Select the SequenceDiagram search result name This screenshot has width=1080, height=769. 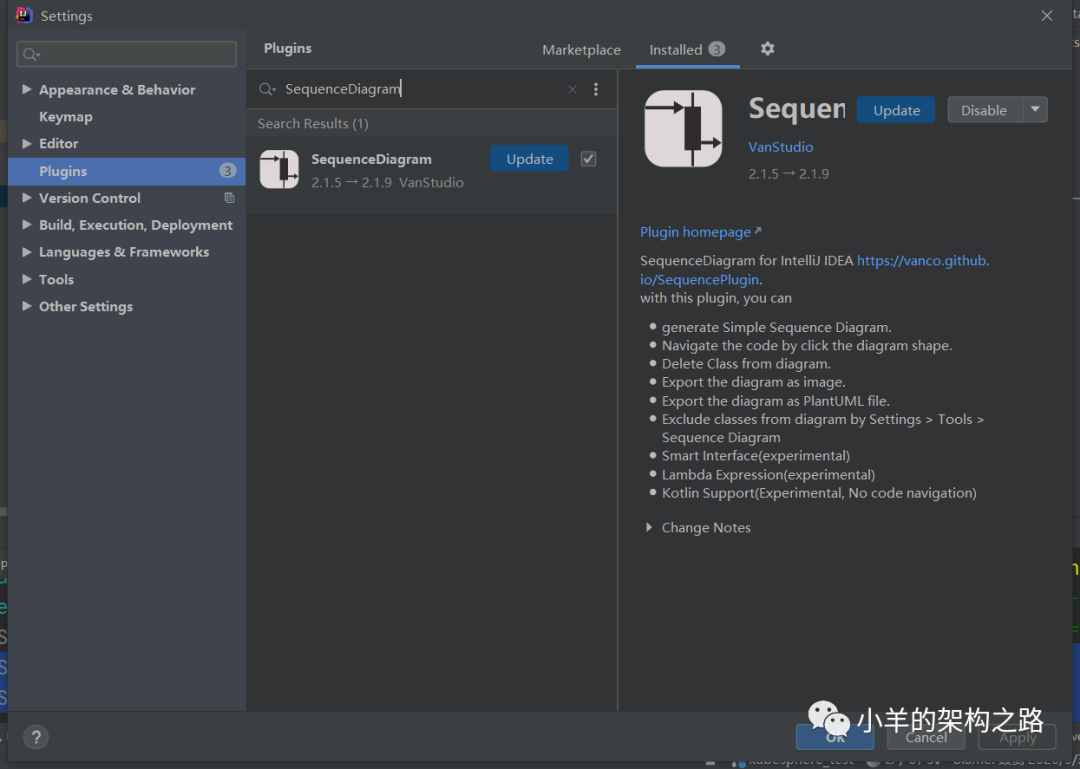pos(371,159)
